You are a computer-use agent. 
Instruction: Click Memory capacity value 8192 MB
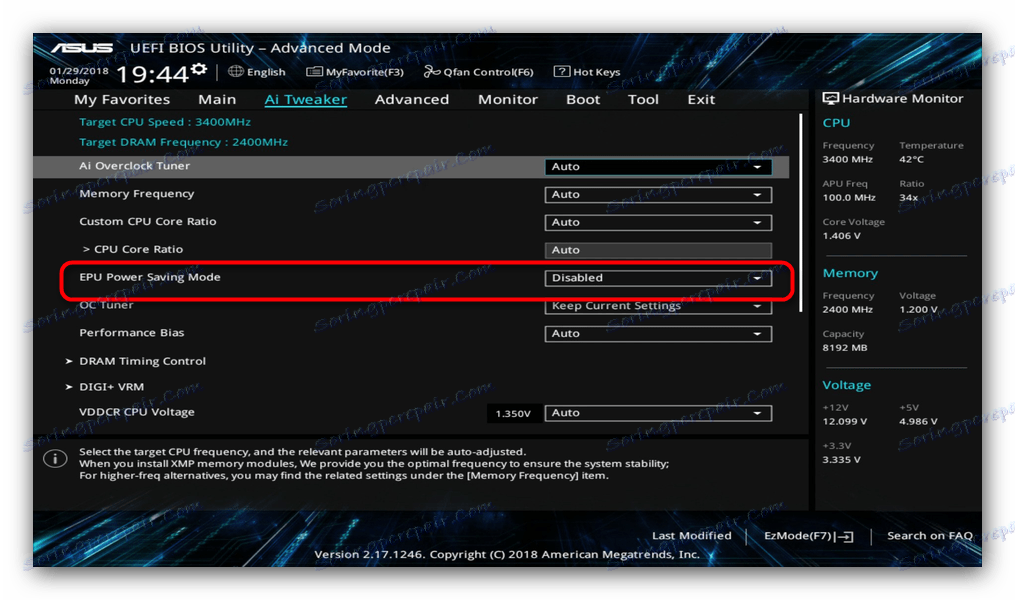tap(845, 348)
